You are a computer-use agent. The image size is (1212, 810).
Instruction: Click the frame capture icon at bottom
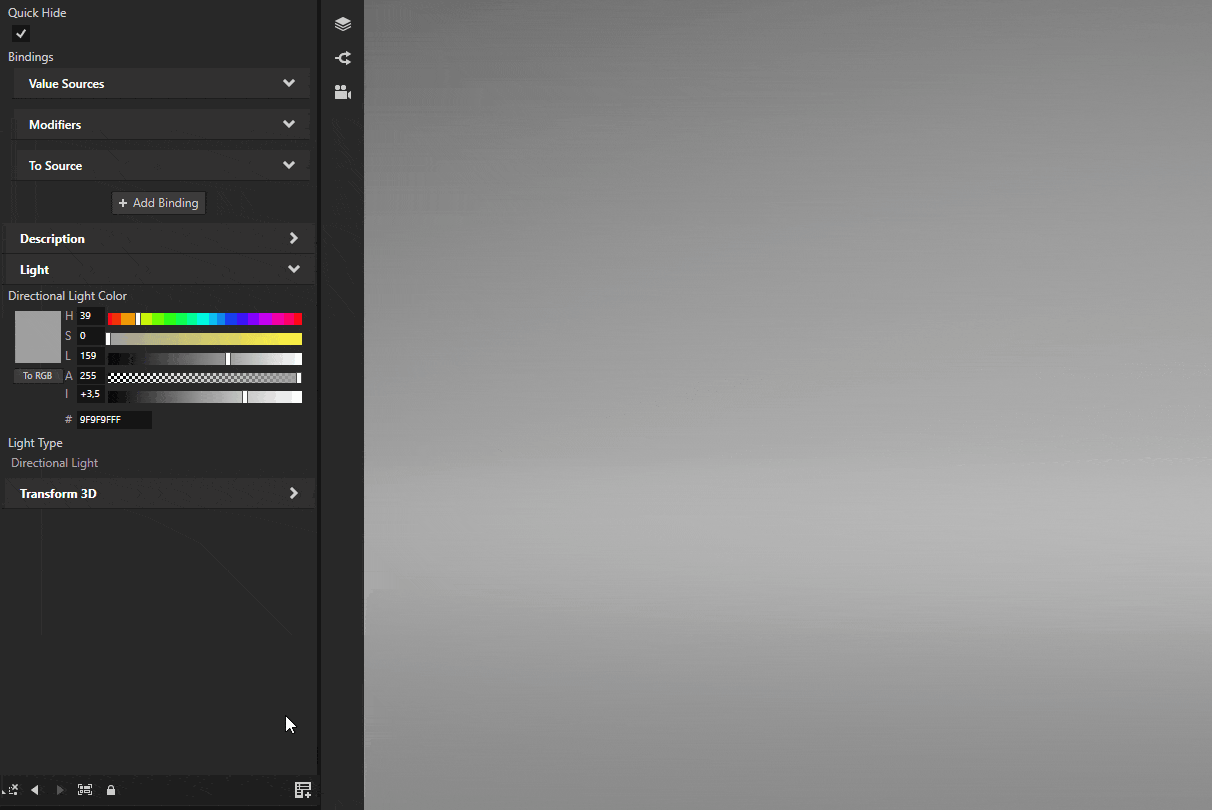pyautogui.click(x=84, y=789)
